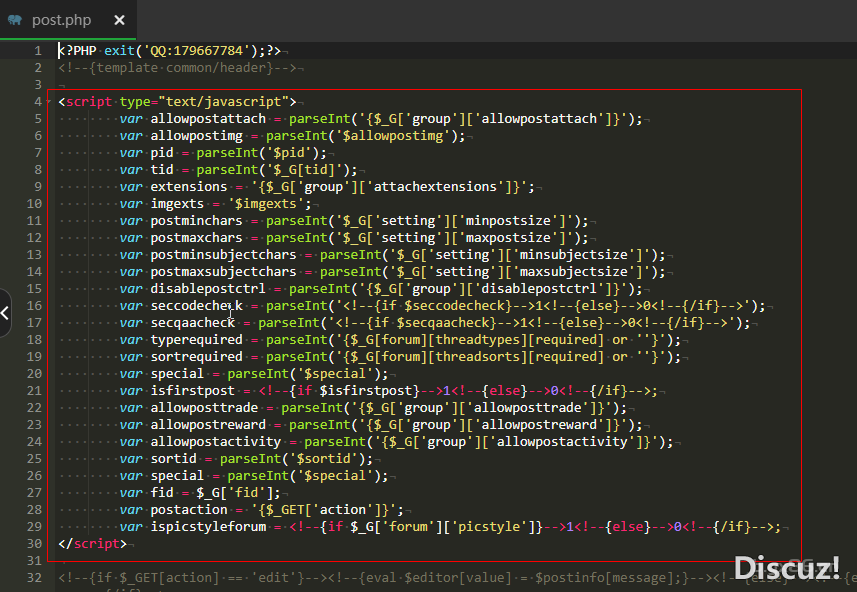Click variable name allowpostimg on line 6
This screenshot has height=592, width=857.
click(197, 136)
